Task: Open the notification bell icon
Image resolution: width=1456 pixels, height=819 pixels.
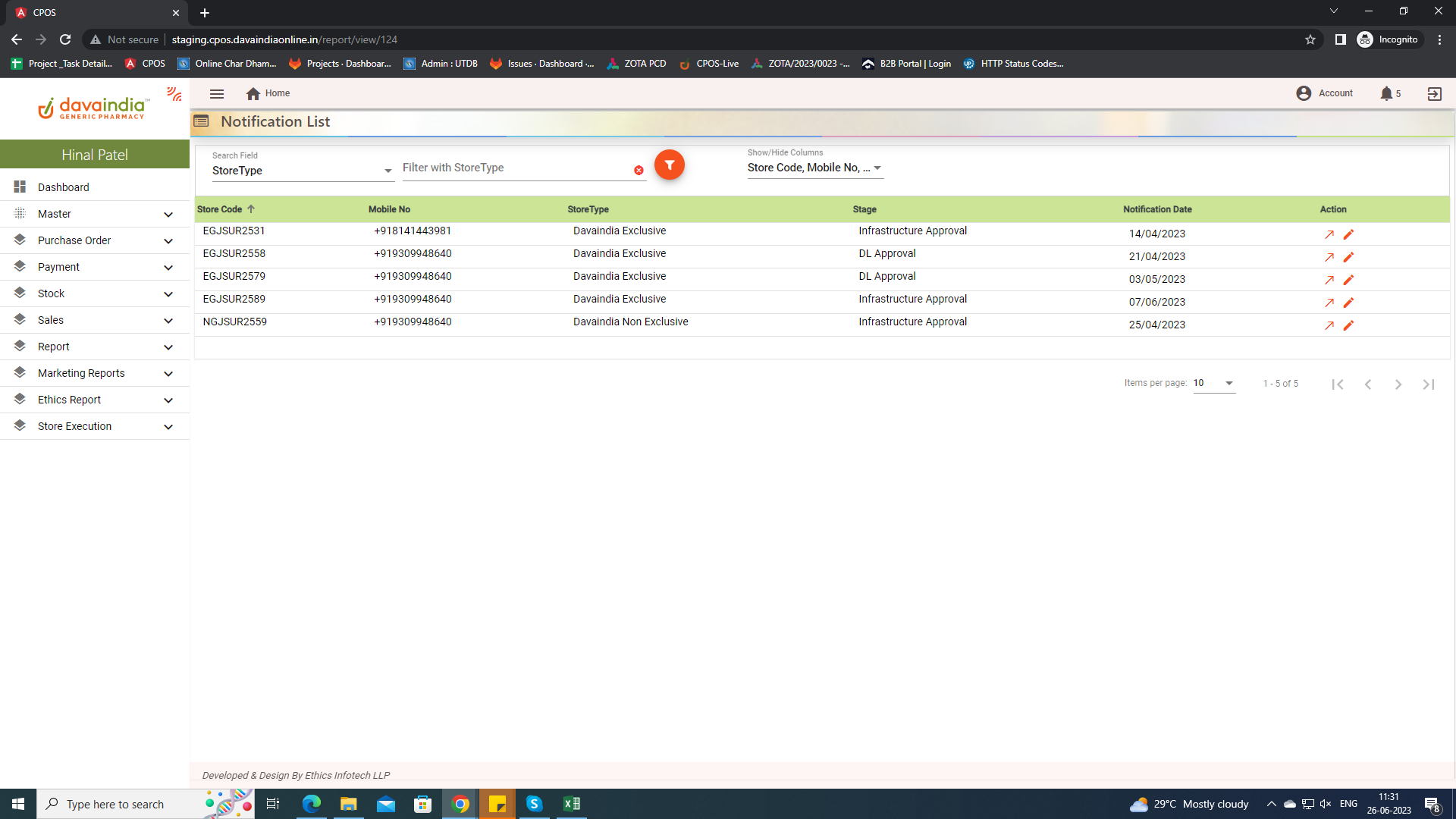Action: tap(1386, 93)
